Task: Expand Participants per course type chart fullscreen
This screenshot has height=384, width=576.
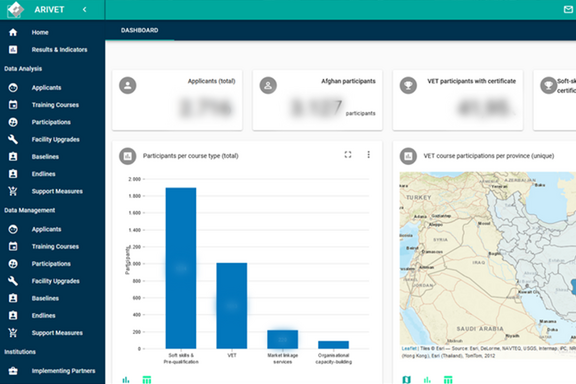Action: [x=348, y=155]
